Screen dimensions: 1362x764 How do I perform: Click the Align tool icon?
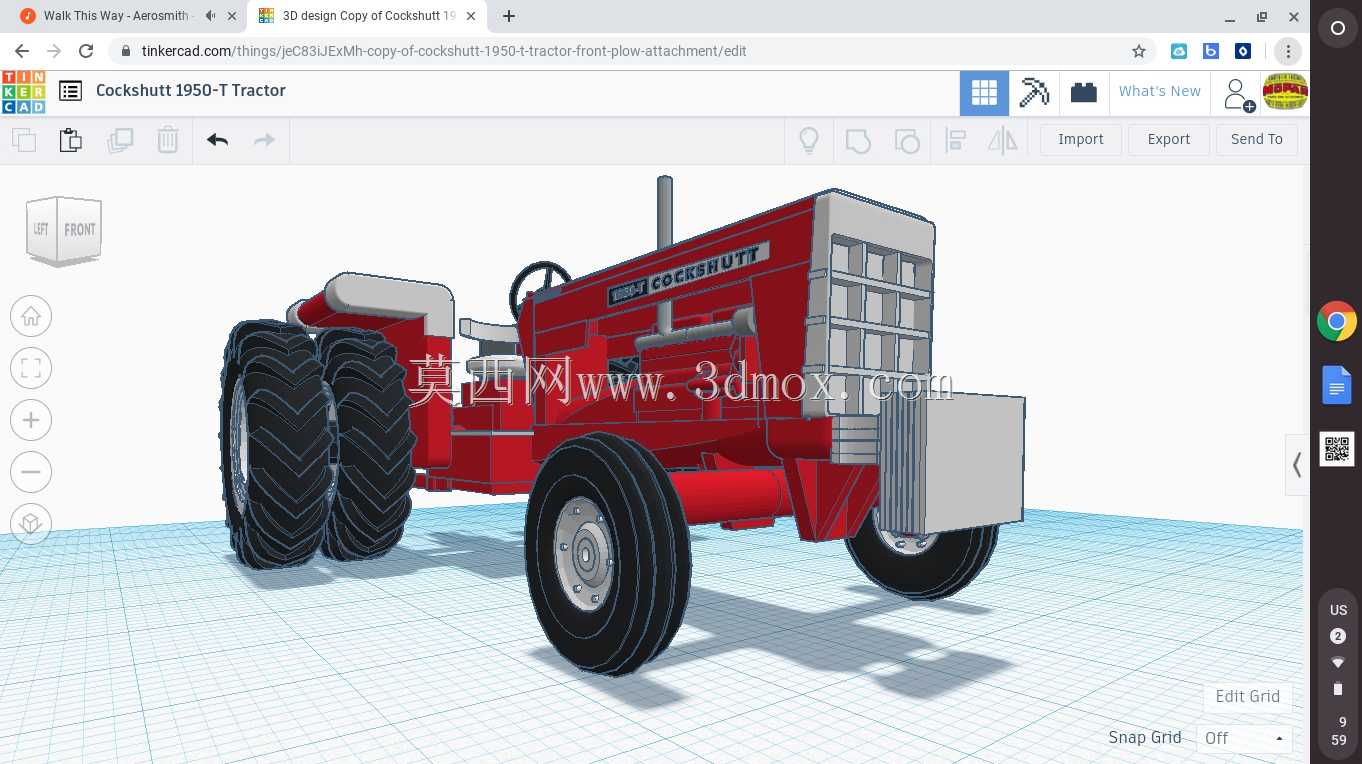point(955,140)
